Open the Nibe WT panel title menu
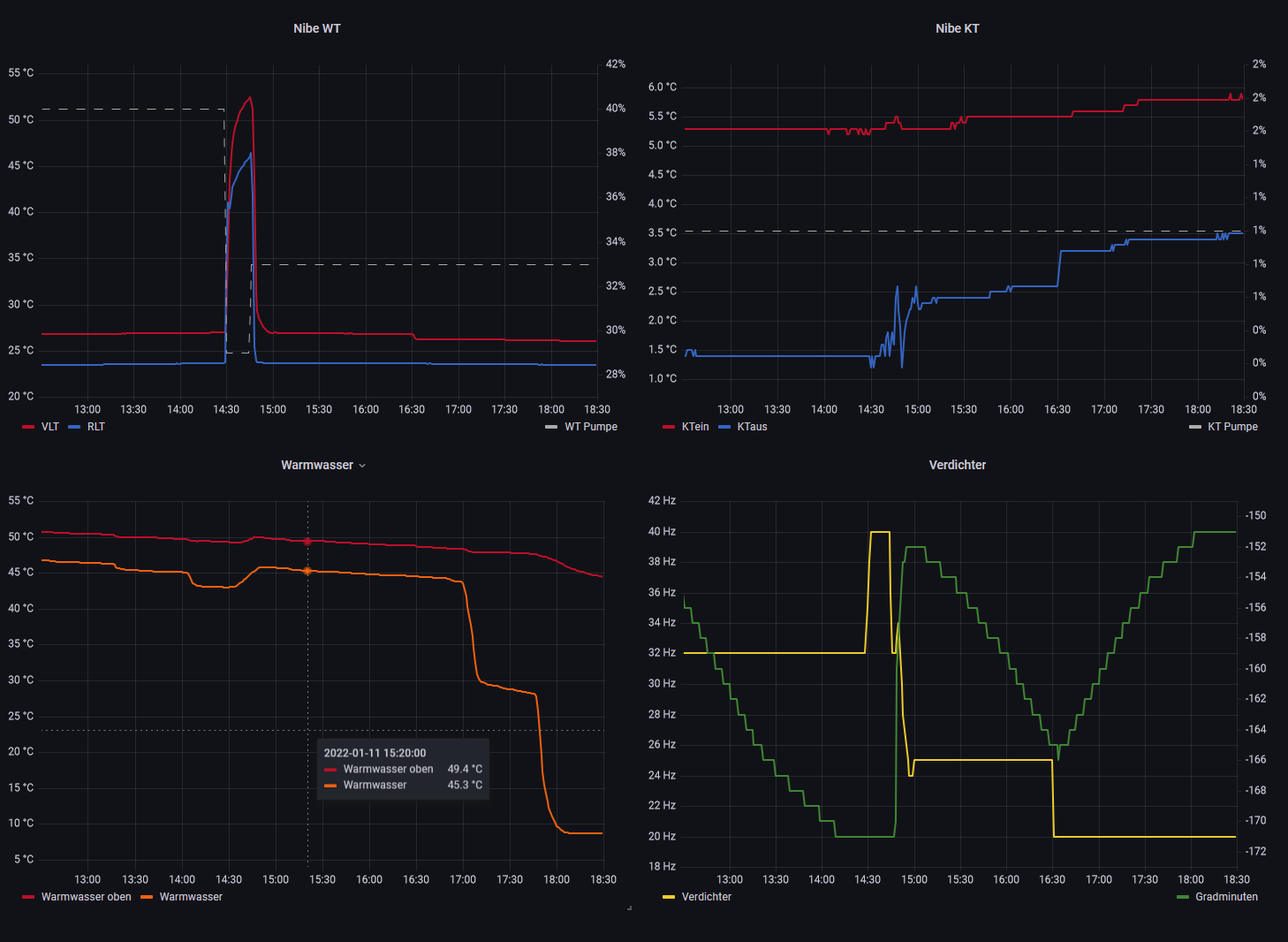The image size is (1288, 942). 316,28
